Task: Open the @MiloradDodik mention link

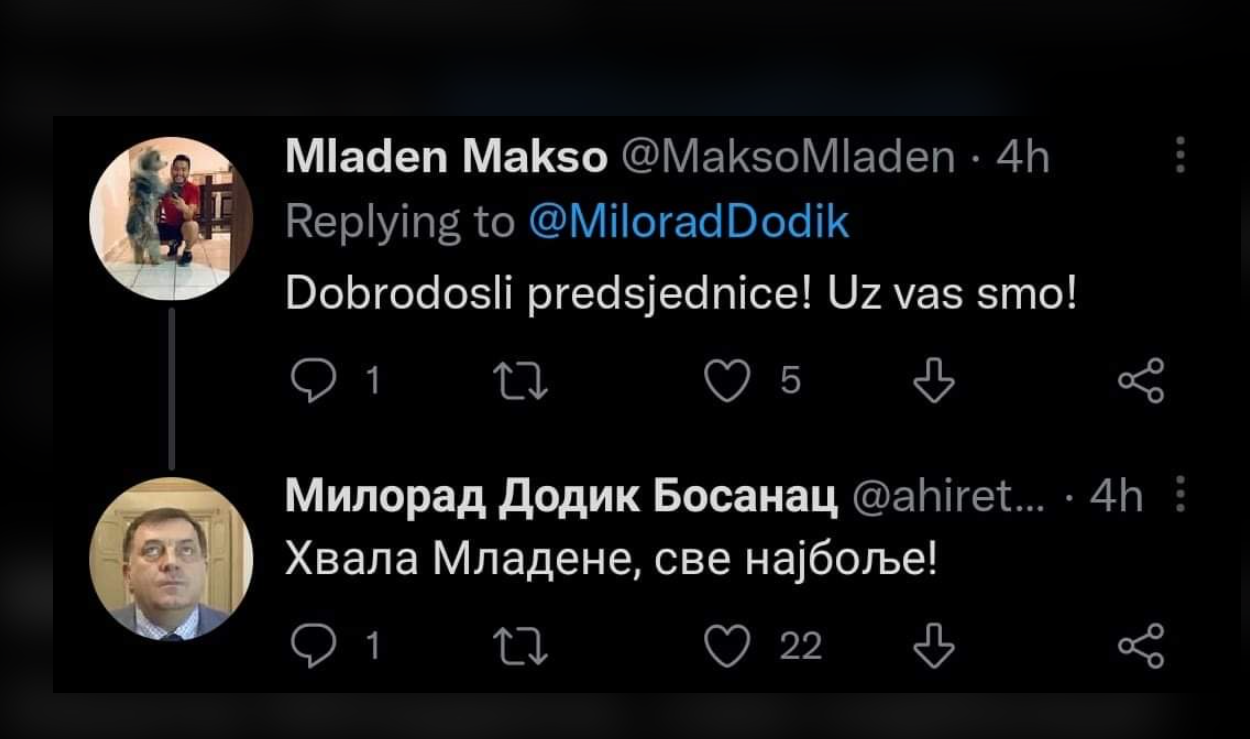Action: point(688,222)
